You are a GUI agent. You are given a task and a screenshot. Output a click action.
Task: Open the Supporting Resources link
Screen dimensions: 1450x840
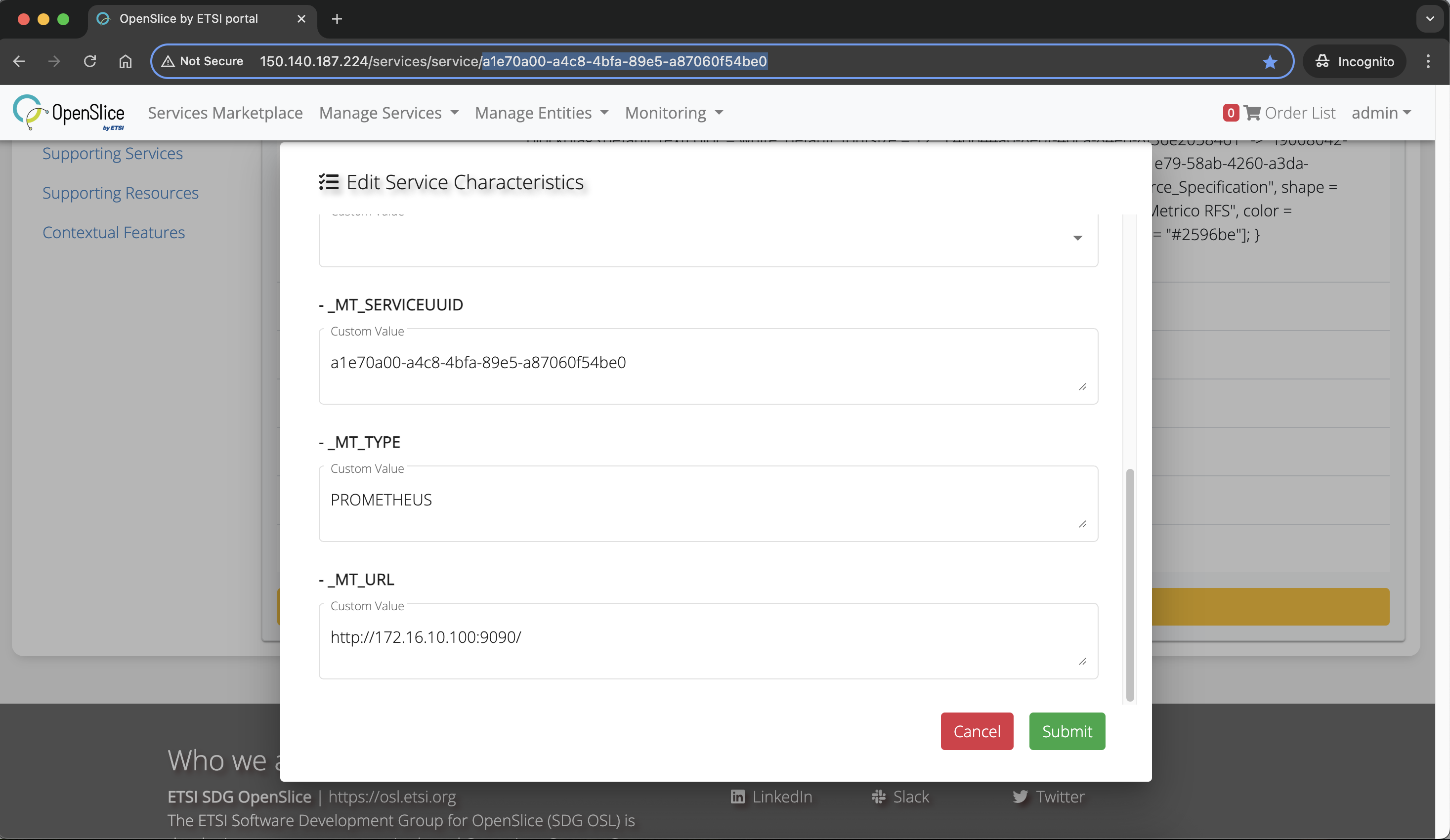click(120, 193)
